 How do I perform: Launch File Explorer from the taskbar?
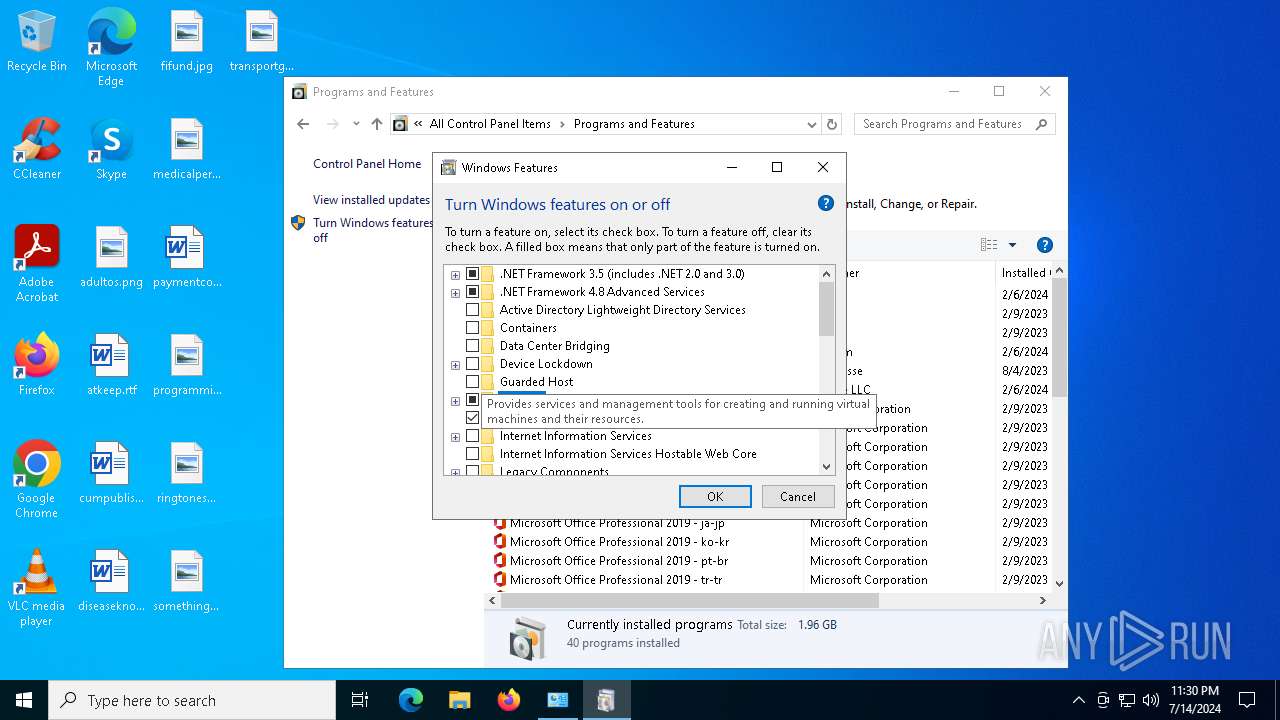pyautogui.click(x=459, y=700)
